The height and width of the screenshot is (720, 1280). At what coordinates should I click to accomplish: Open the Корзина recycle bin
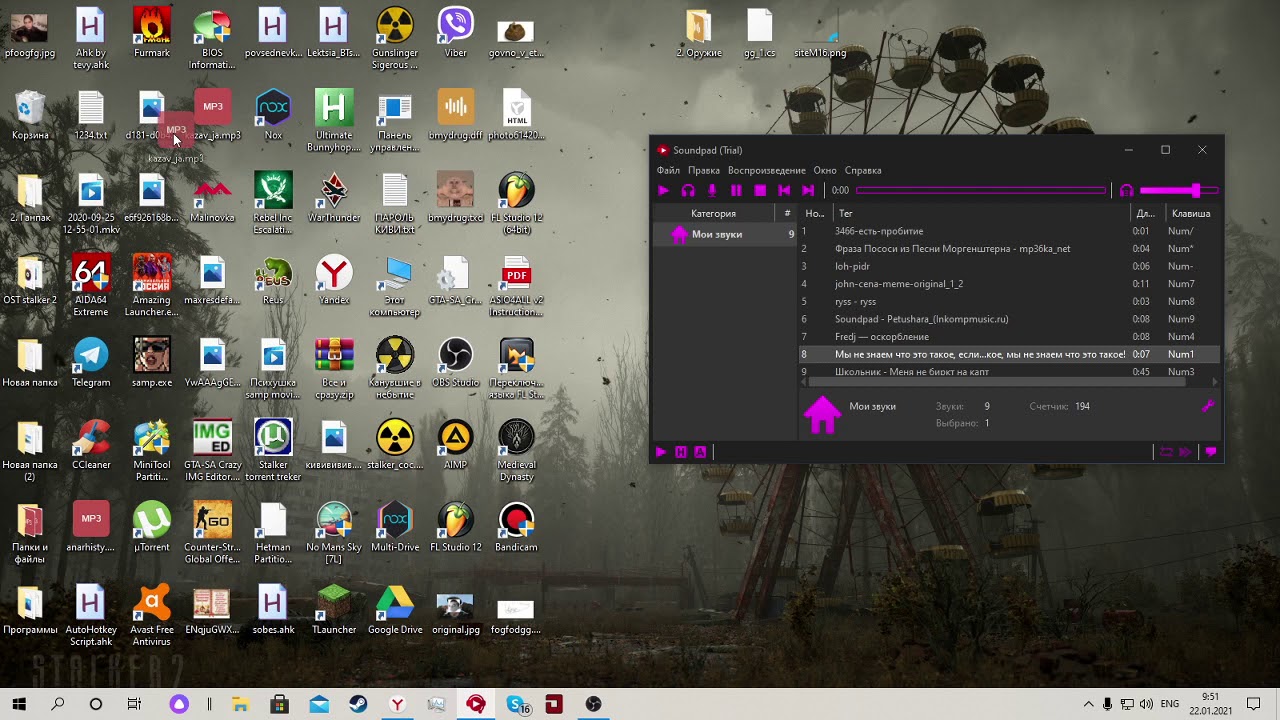pyautogui.click(x=30, y=115)
